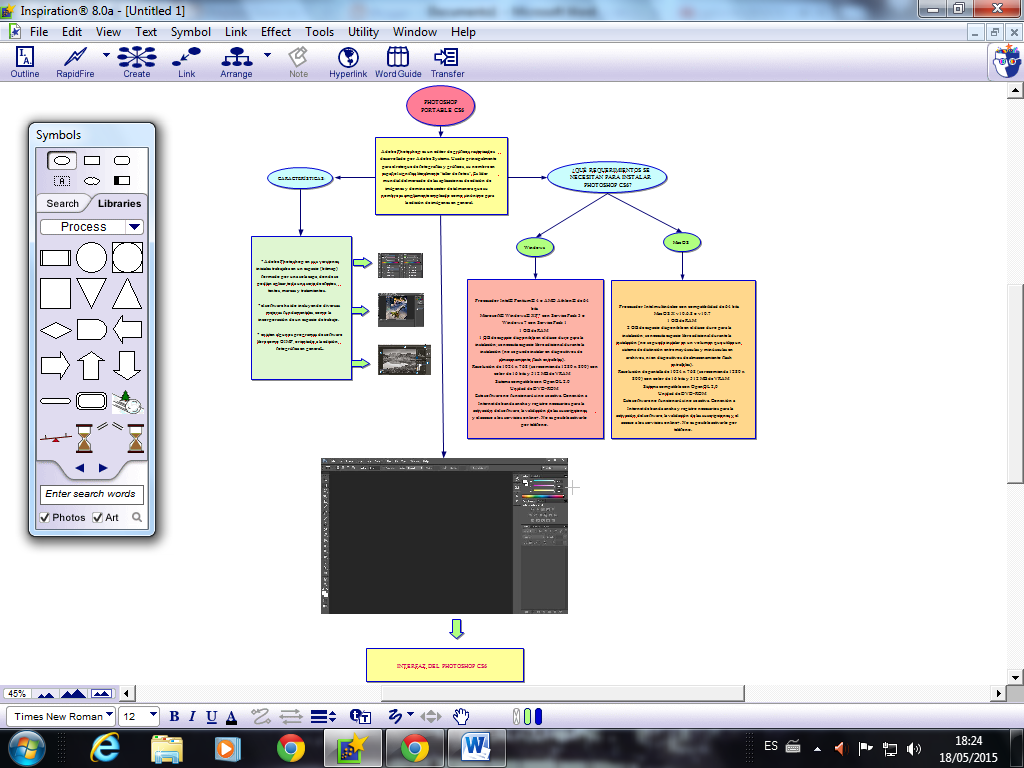Select the PHOTOSHOP PORTABLE CS6 oval node

click(x=441, y=106)
